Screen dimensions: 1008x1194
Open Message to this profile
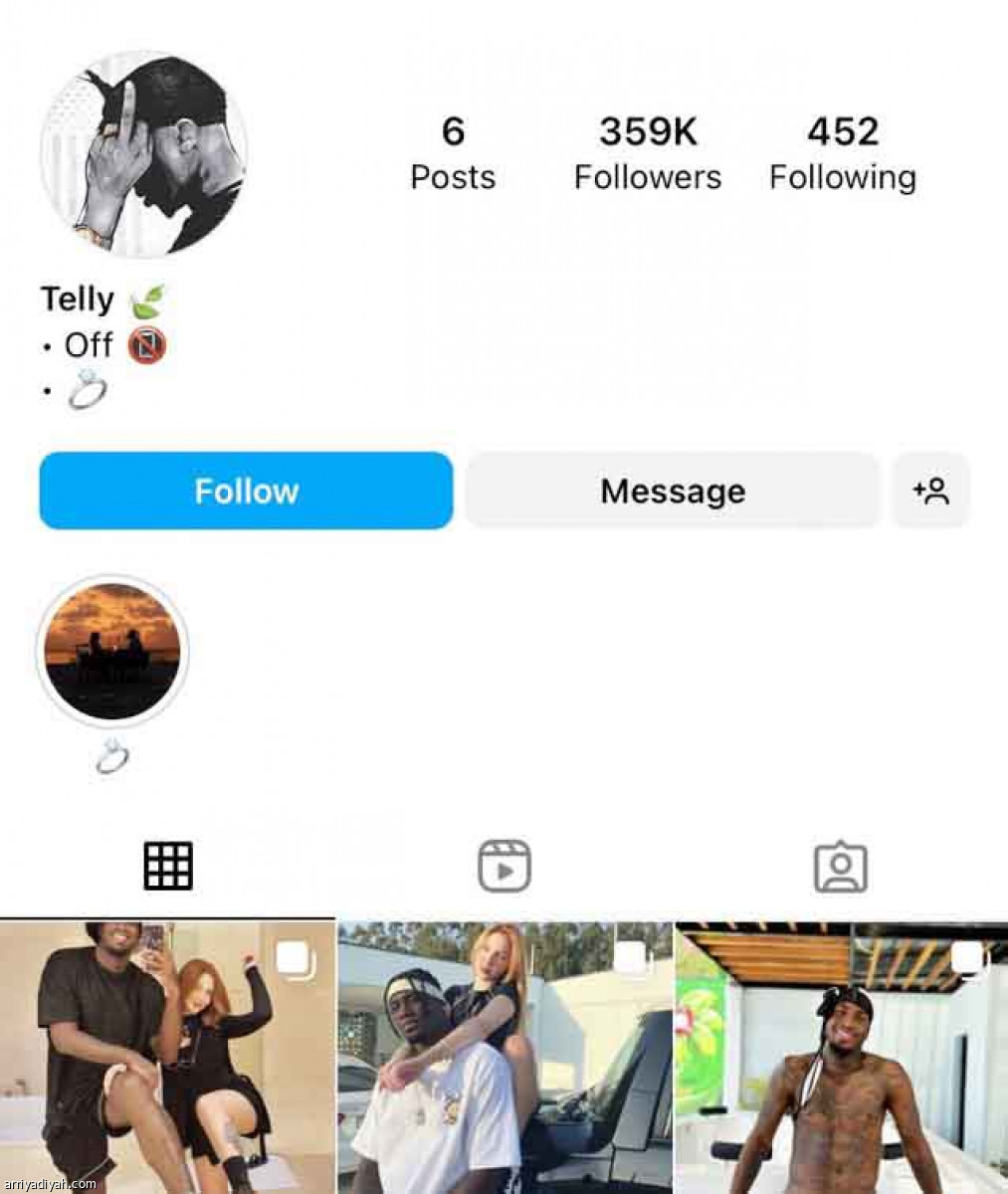coord(673,491)
